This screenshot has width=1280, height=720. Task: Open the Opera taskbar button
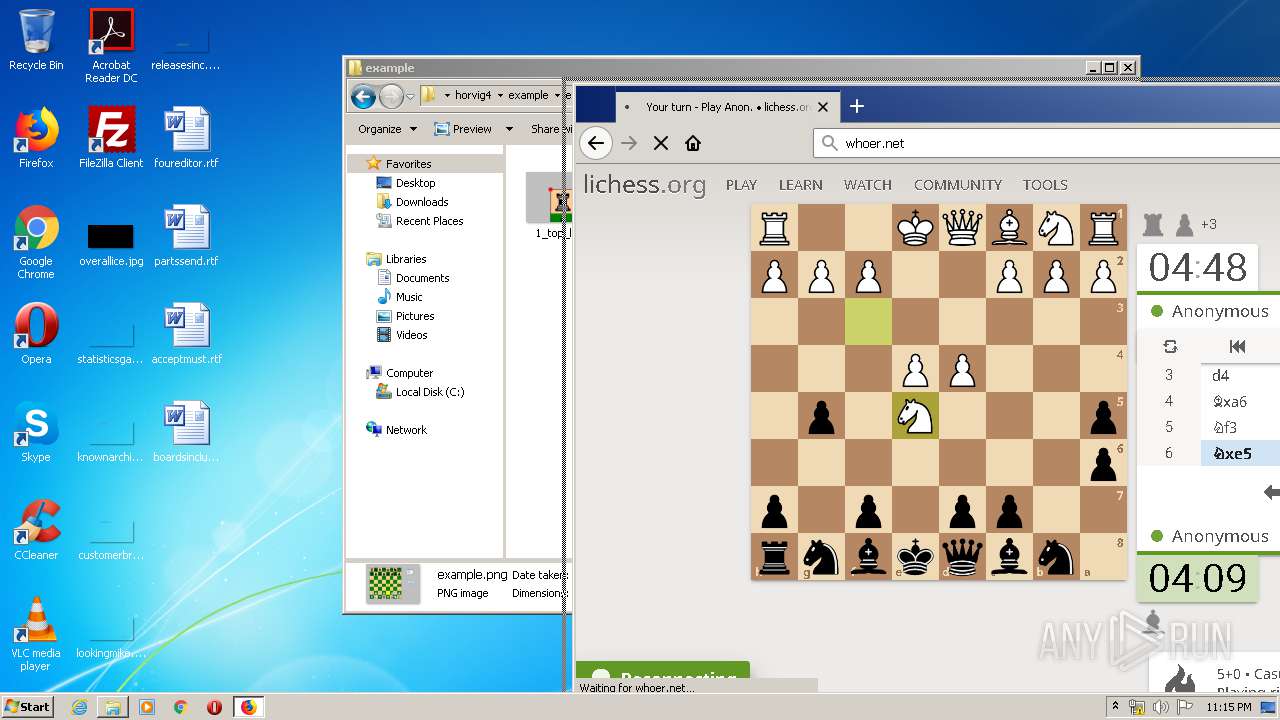coord(214,707)
